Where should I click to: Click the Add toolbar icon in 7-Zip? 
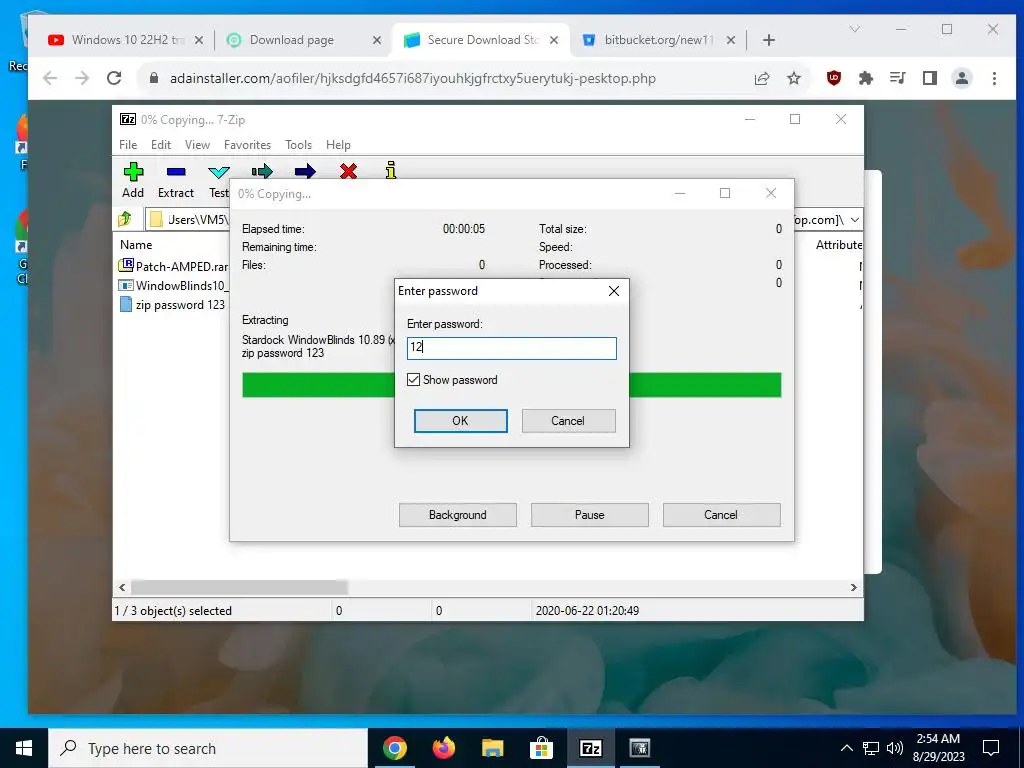pos(133,172)
